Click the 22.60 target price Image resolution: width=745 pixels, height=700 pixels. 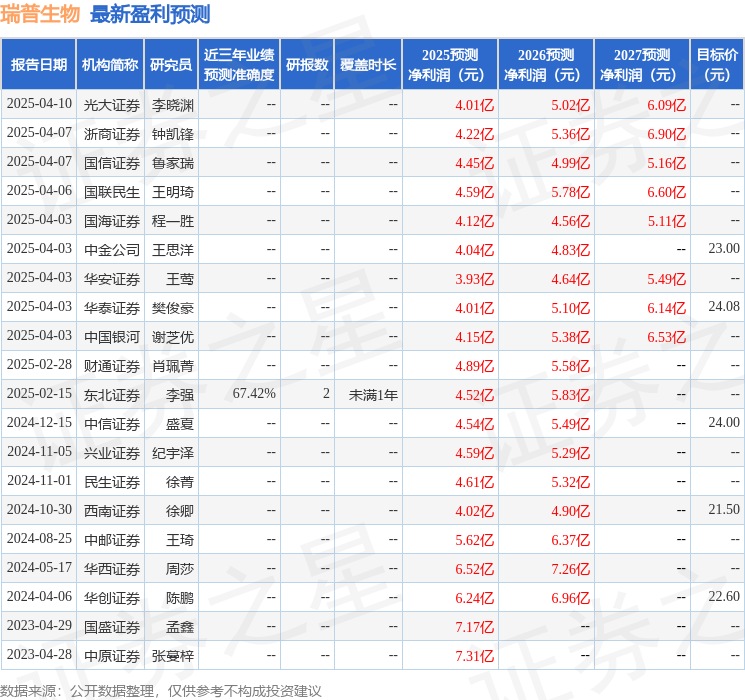(724, 596)
